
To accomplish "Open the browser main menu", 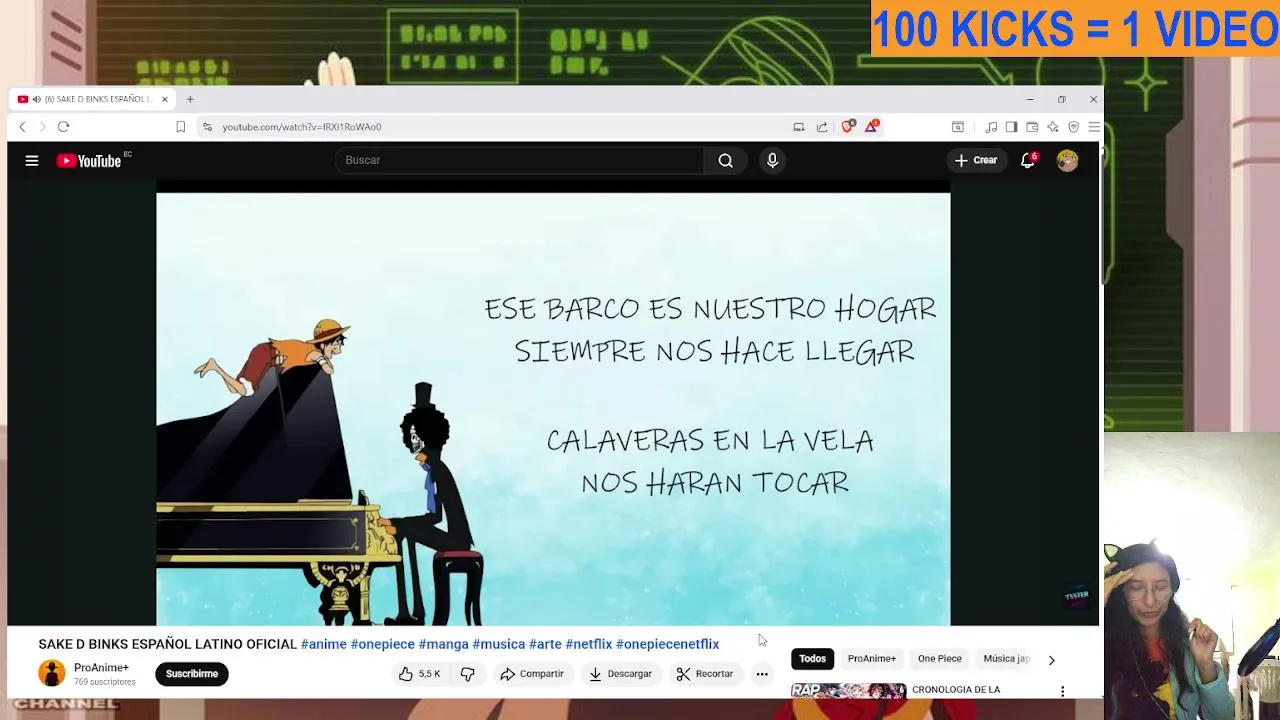I will tap(1094, 127).
